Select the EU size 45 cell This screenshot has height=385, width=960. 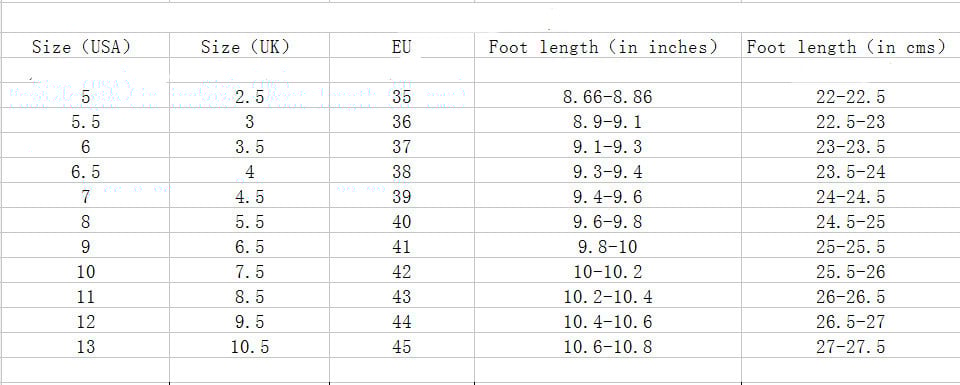402,346
